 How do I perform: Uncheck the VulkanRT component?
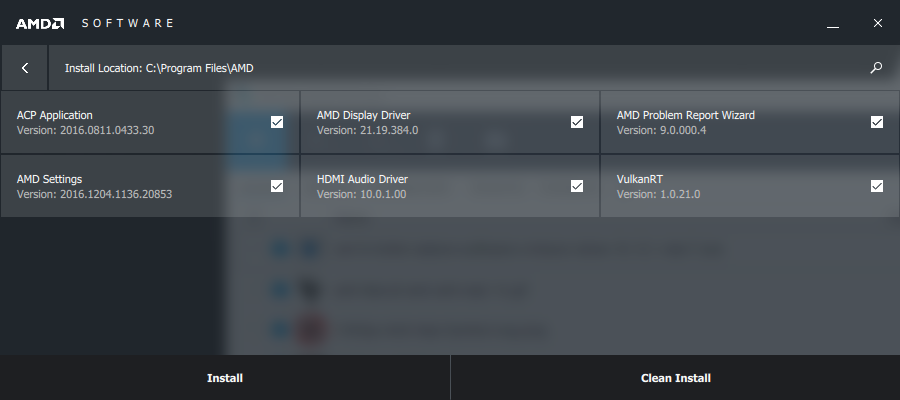(x=877, y=186)
